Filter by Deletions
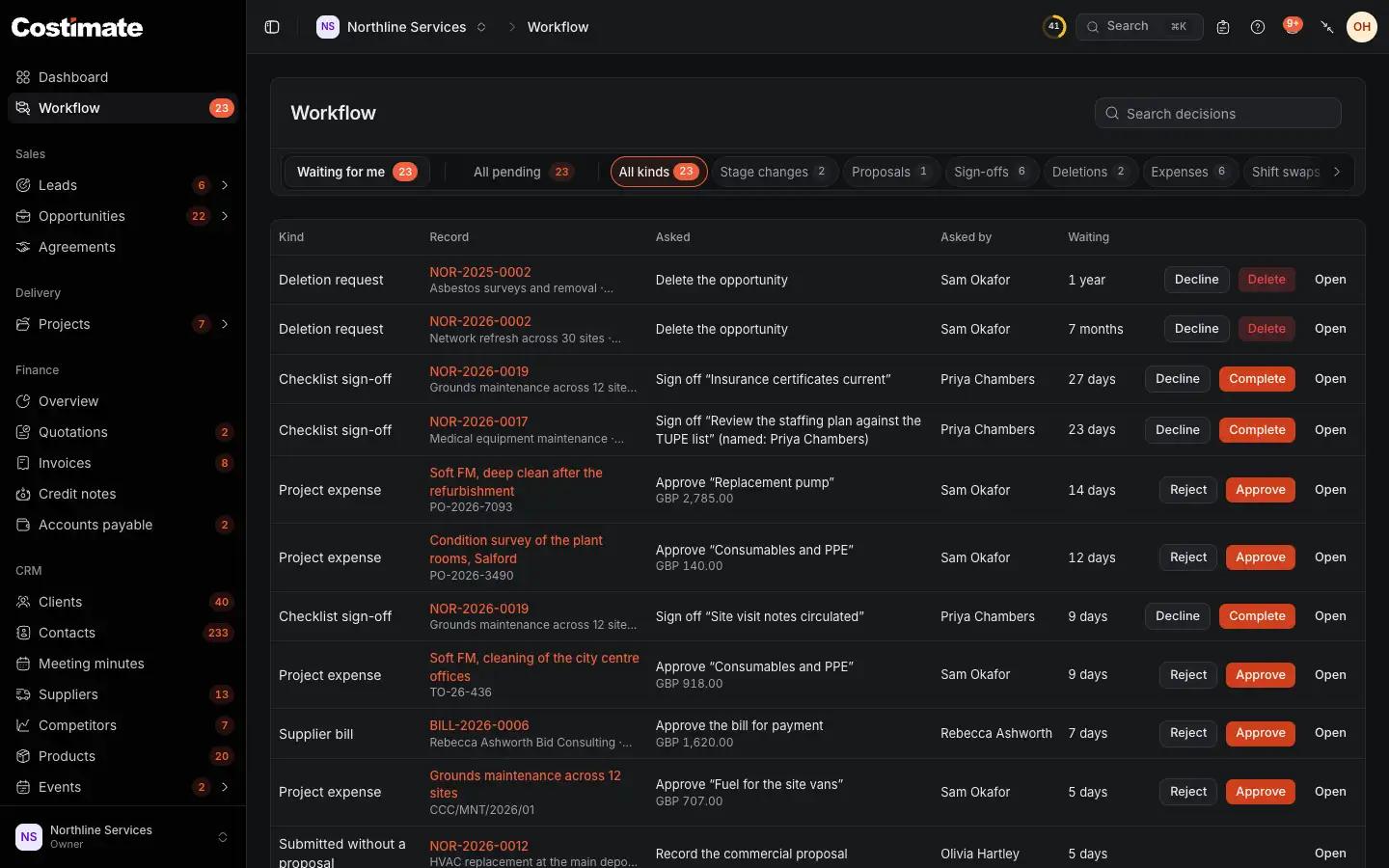This screenshot has height=868, width=1389. point(1090,172)
